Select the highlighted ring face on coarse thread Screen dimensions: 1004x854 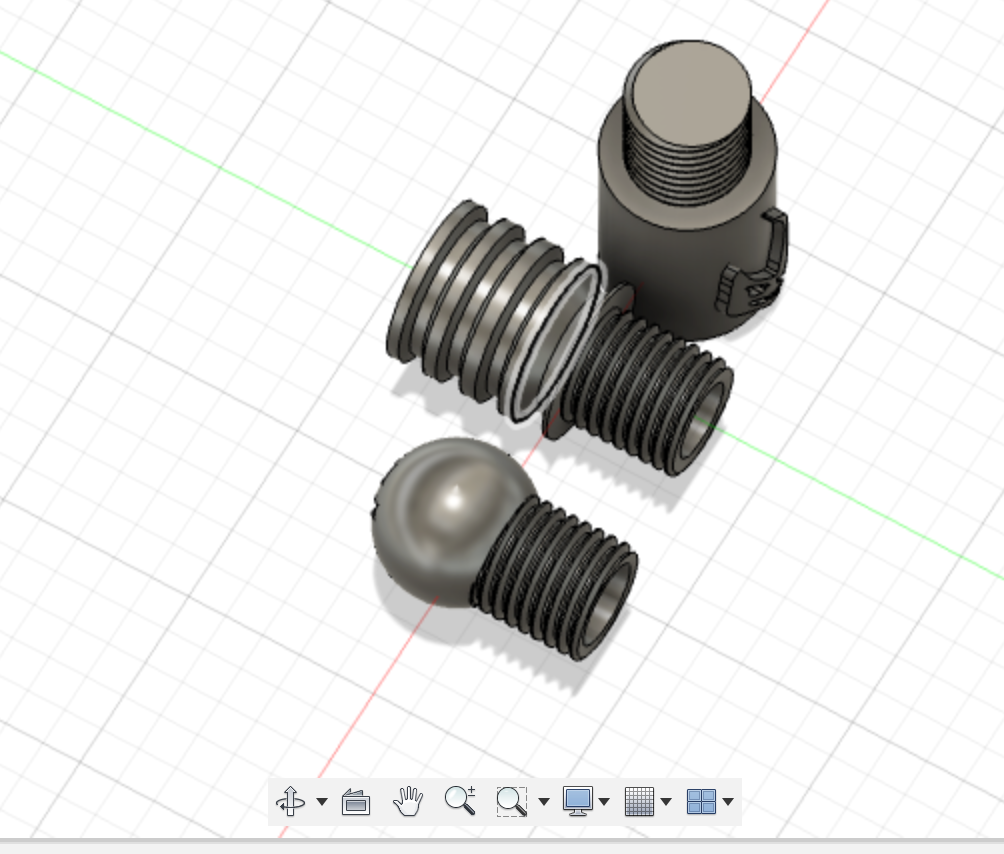click(555, 342)
